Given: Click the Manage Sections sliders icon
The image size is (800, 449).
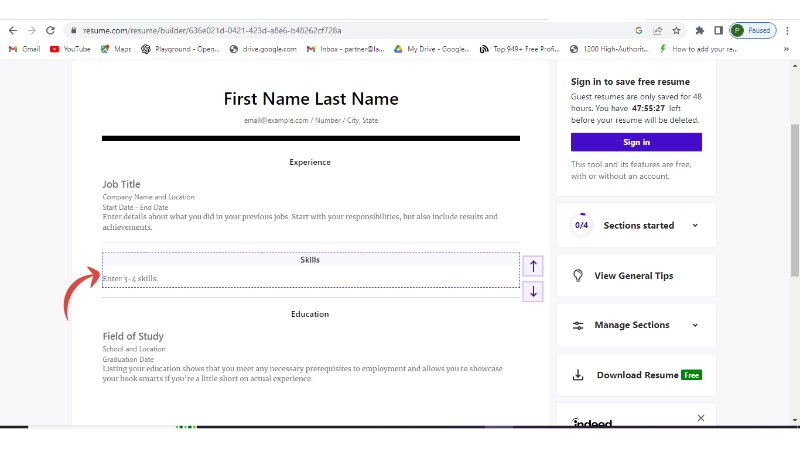Looking at the screenshot, I should pyautogui.click(x=578, y=325).
